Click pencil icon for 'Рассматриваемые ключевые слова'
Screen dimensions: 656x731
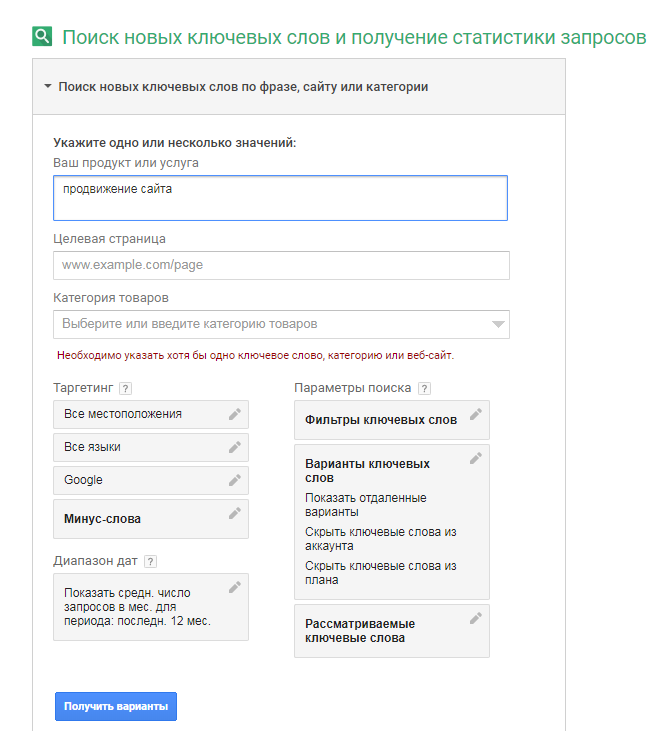476,618
